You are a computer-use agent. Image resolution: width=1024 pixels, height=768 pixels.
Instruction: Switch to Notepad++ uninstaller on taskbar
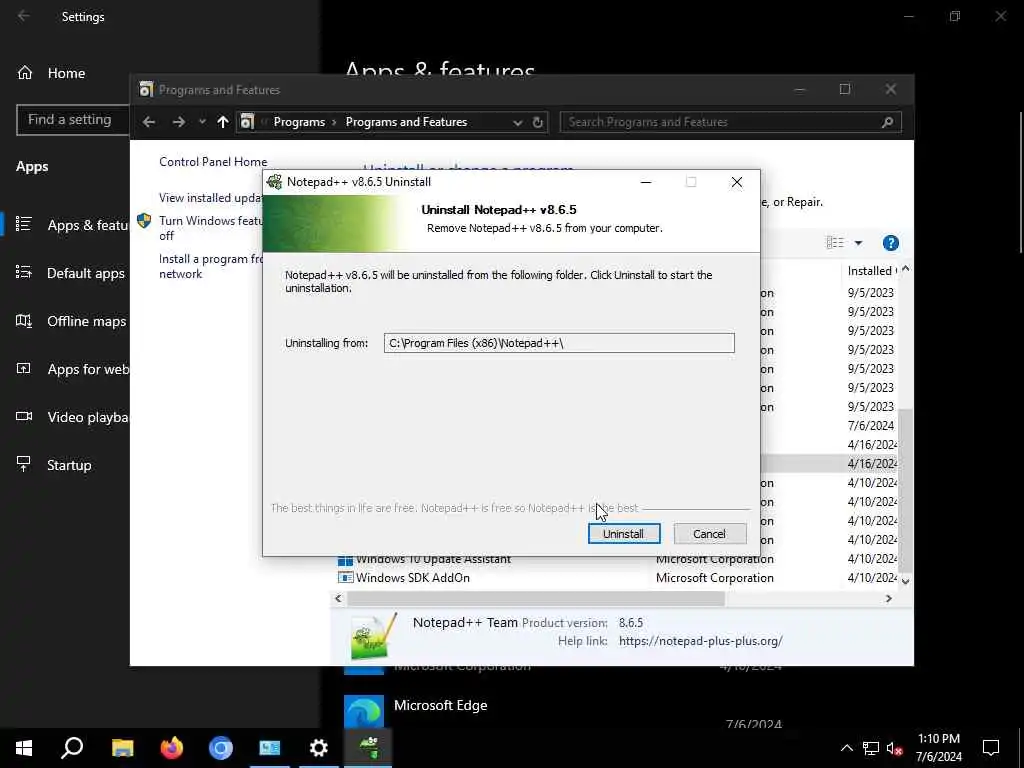[x=368, y=748]
